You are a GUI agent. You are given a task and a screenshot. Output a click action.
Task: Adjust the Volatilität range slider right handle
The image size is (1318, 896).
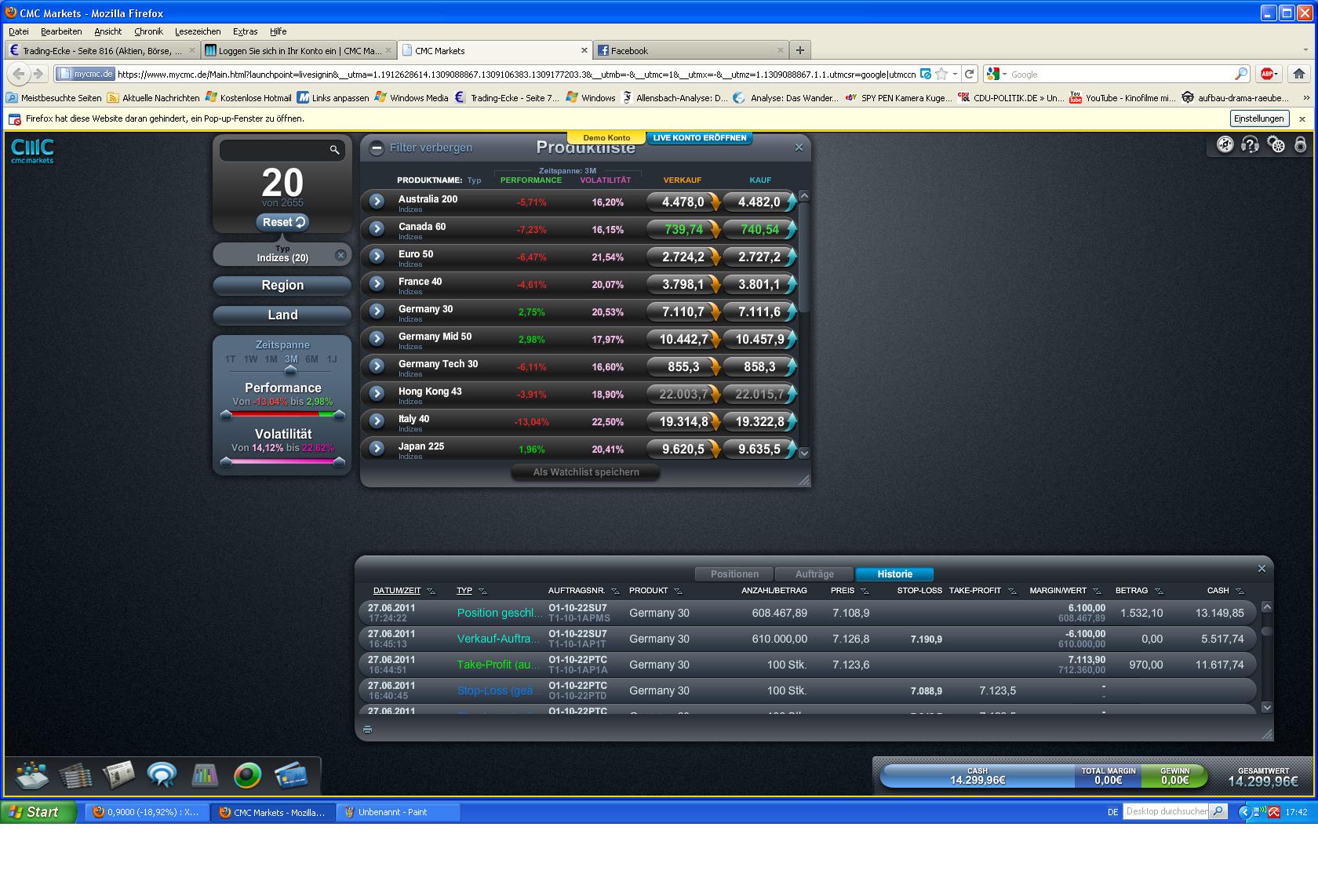[339, 462]
